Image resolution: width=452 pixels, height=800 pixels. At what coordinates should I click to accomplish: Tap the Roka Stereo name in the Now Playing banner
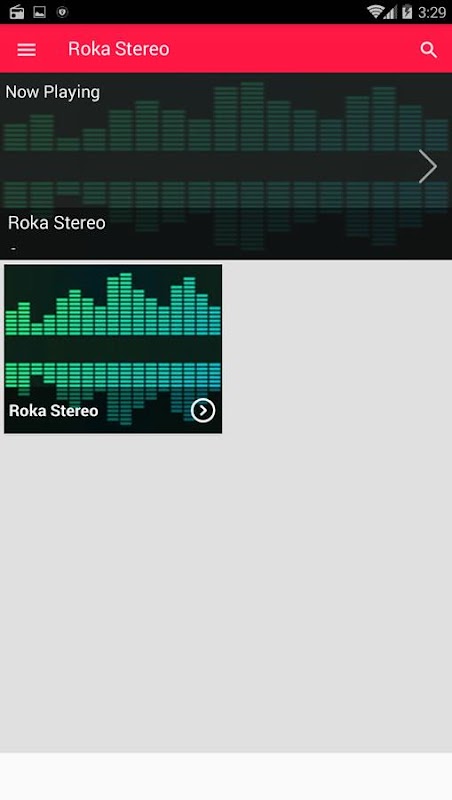(57, 223)
